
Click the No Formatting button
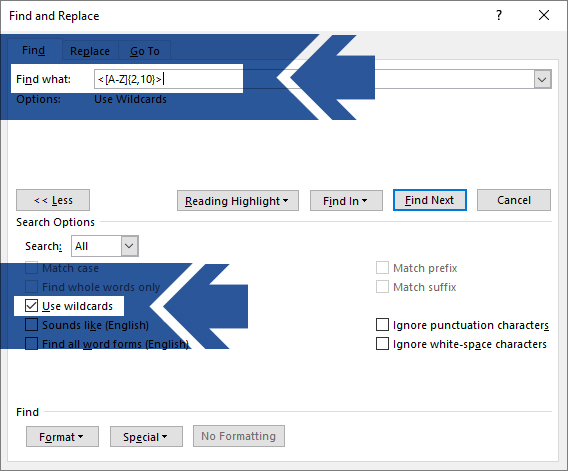tap(239, 436)
